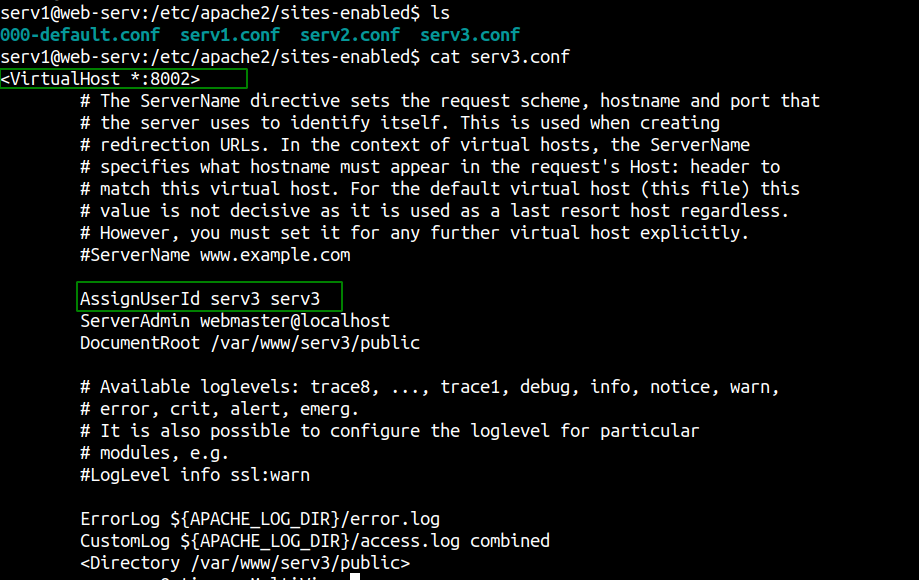
Task: Click the DocumentRoot /var/www/serv3/public line
Action: pyautogui.click(x=250, y=343)
